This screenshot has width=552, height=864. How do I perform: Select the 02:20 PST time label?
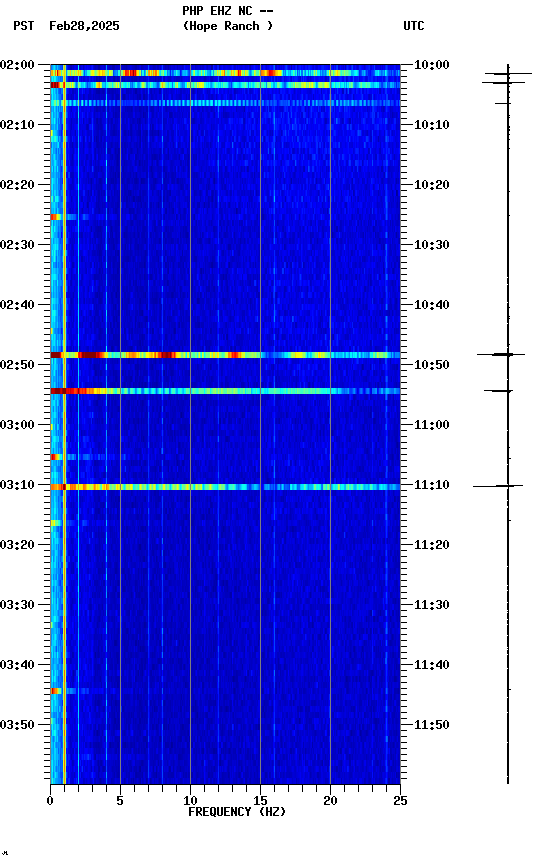[x=17, y=185]
